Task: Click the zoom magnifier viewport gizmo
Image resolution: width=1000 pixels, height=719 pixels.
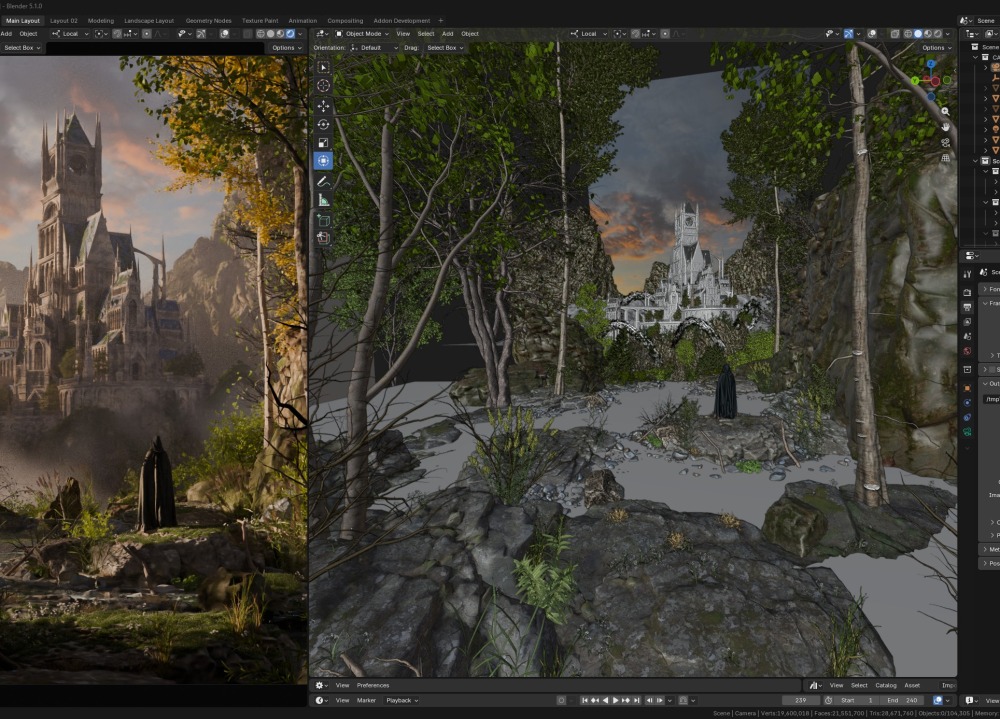Action: 945,111
